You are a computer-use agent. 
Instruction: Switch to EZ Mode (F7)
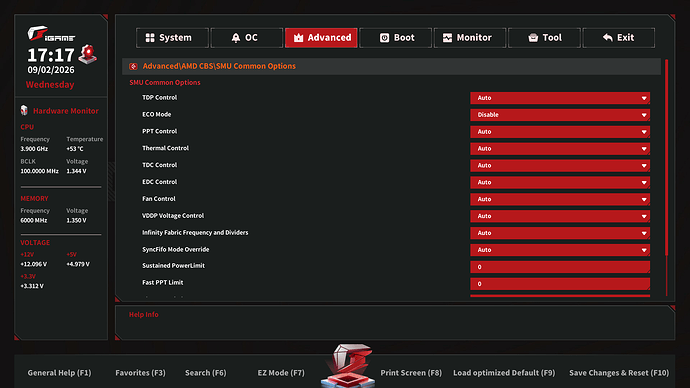[281, 373]
